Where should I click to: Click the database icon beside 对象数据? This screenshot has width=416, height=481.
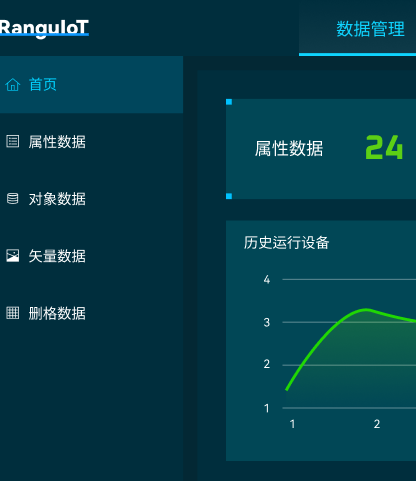(13, 199)
